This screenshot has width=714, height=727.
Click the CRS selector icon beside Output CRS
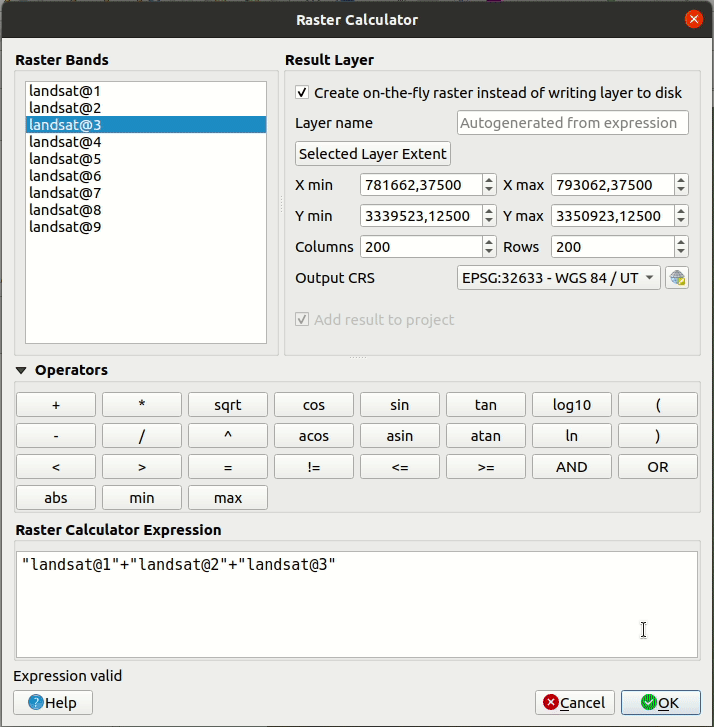click(x=678, y=278)
